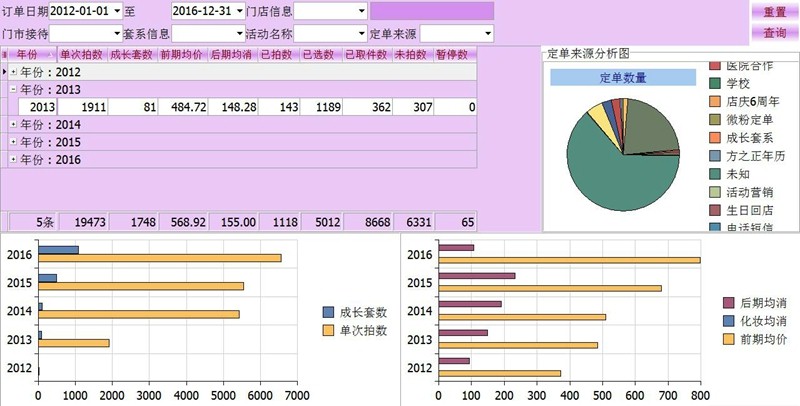The height and width of the screenshot is (406, 800).
Task: Collapse the 年份: 2013 group row
Action: [x=13, y=89]
